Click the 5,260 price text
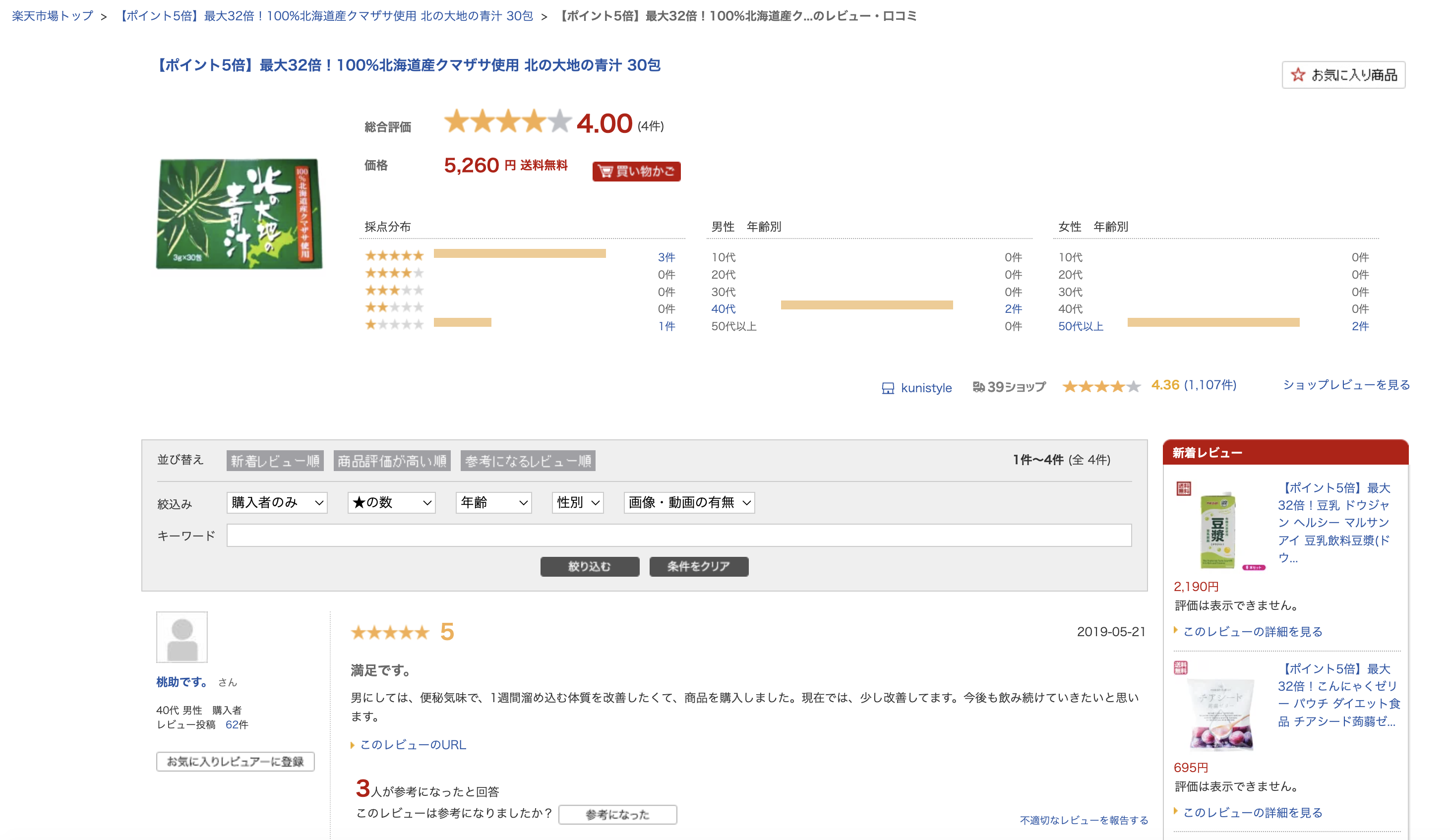 click(471, 165)
